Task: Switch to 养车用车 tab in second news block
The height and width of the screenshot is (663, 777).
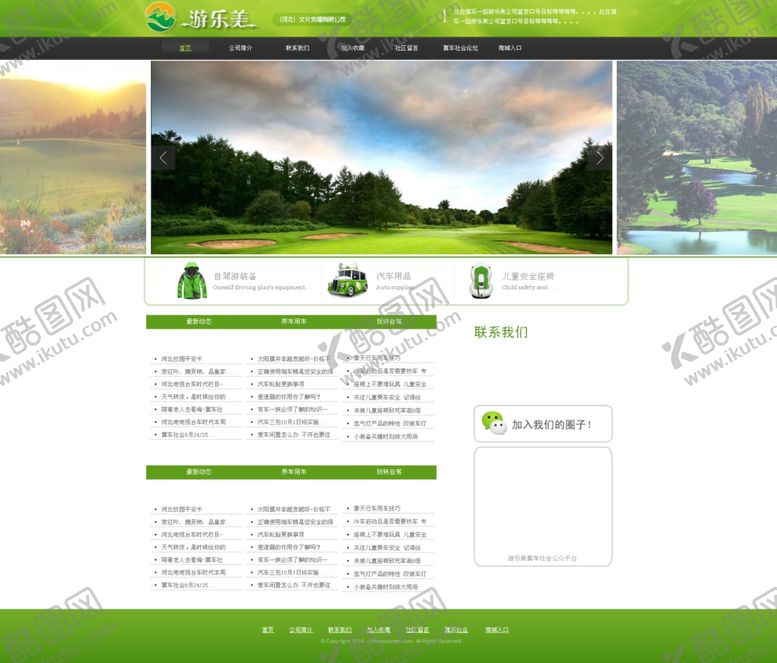Action: [x=294, y=472]
